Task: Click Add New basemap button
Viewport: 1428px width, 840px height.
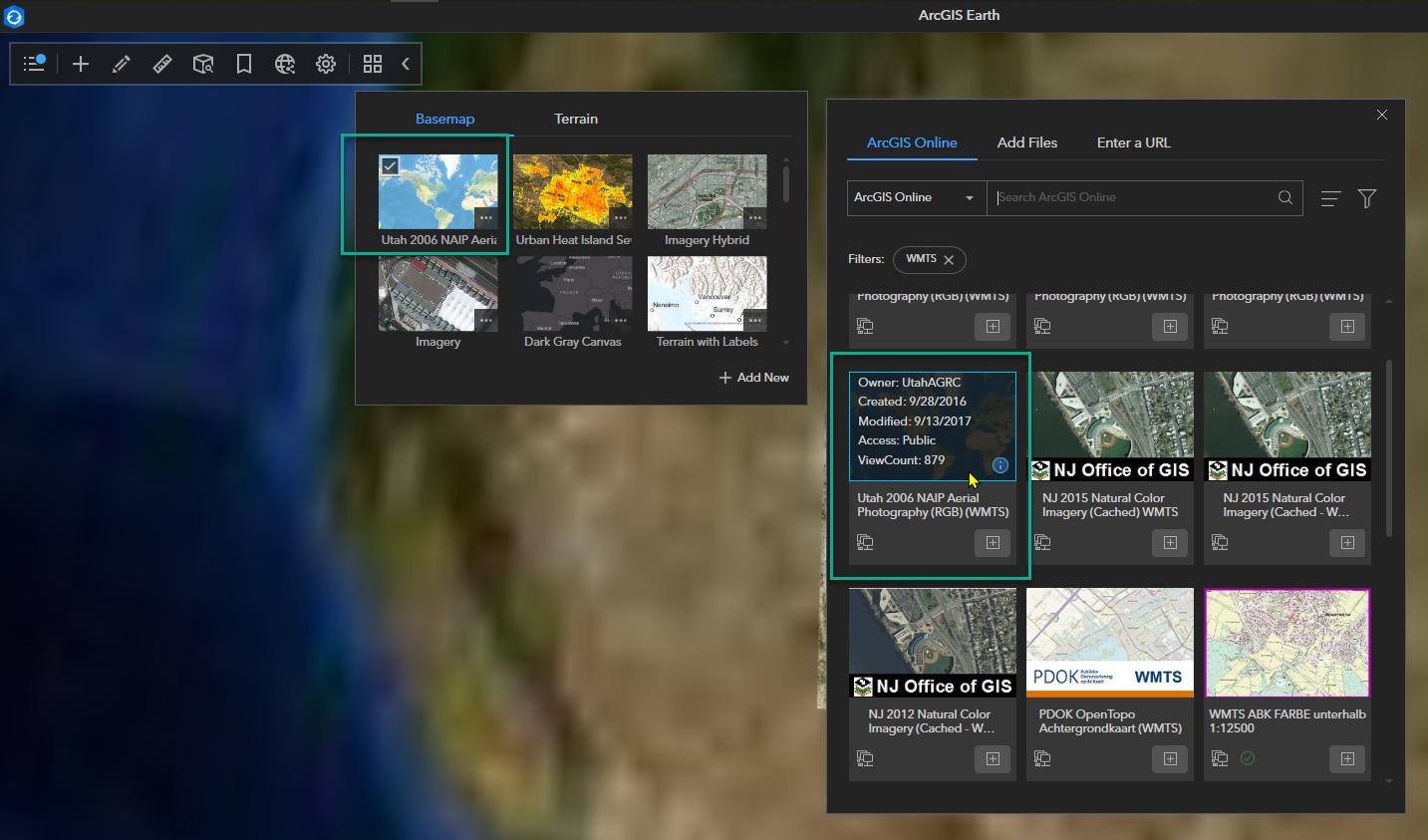Action: [x=754, y=378]
